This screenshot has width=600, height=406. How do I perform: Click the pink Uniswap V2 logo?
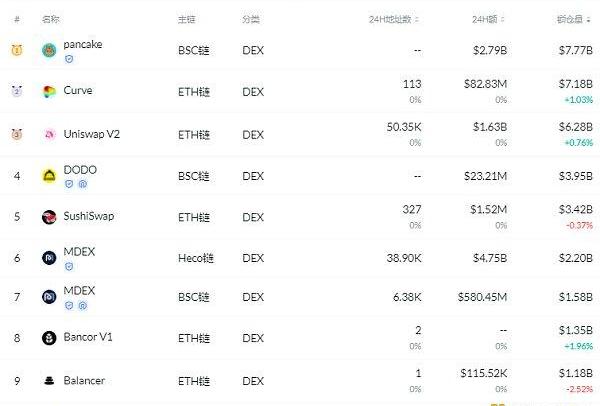click(x=49, y=134)
